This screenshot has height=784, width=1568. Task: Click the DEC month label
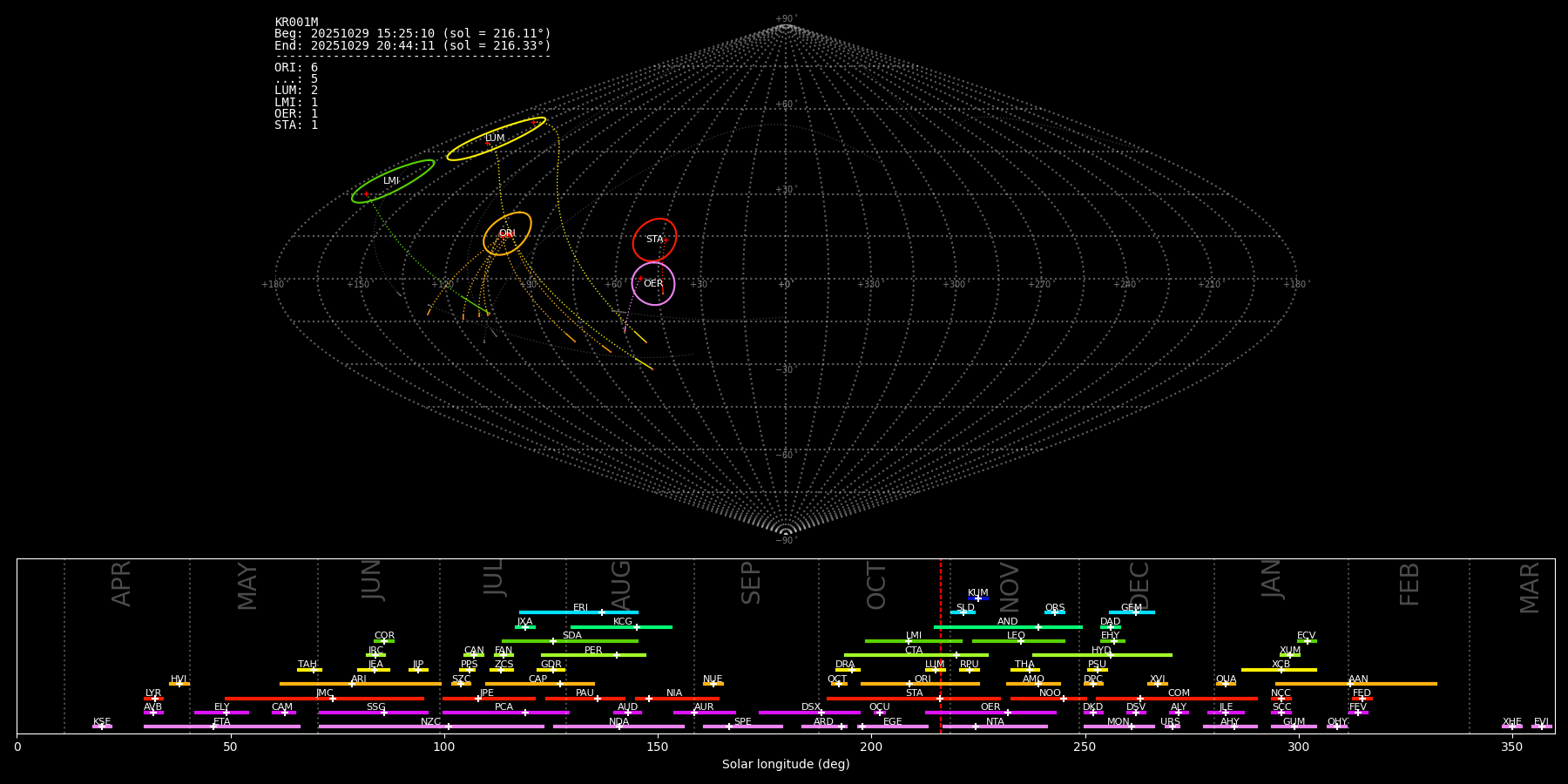click(1139, 585)
